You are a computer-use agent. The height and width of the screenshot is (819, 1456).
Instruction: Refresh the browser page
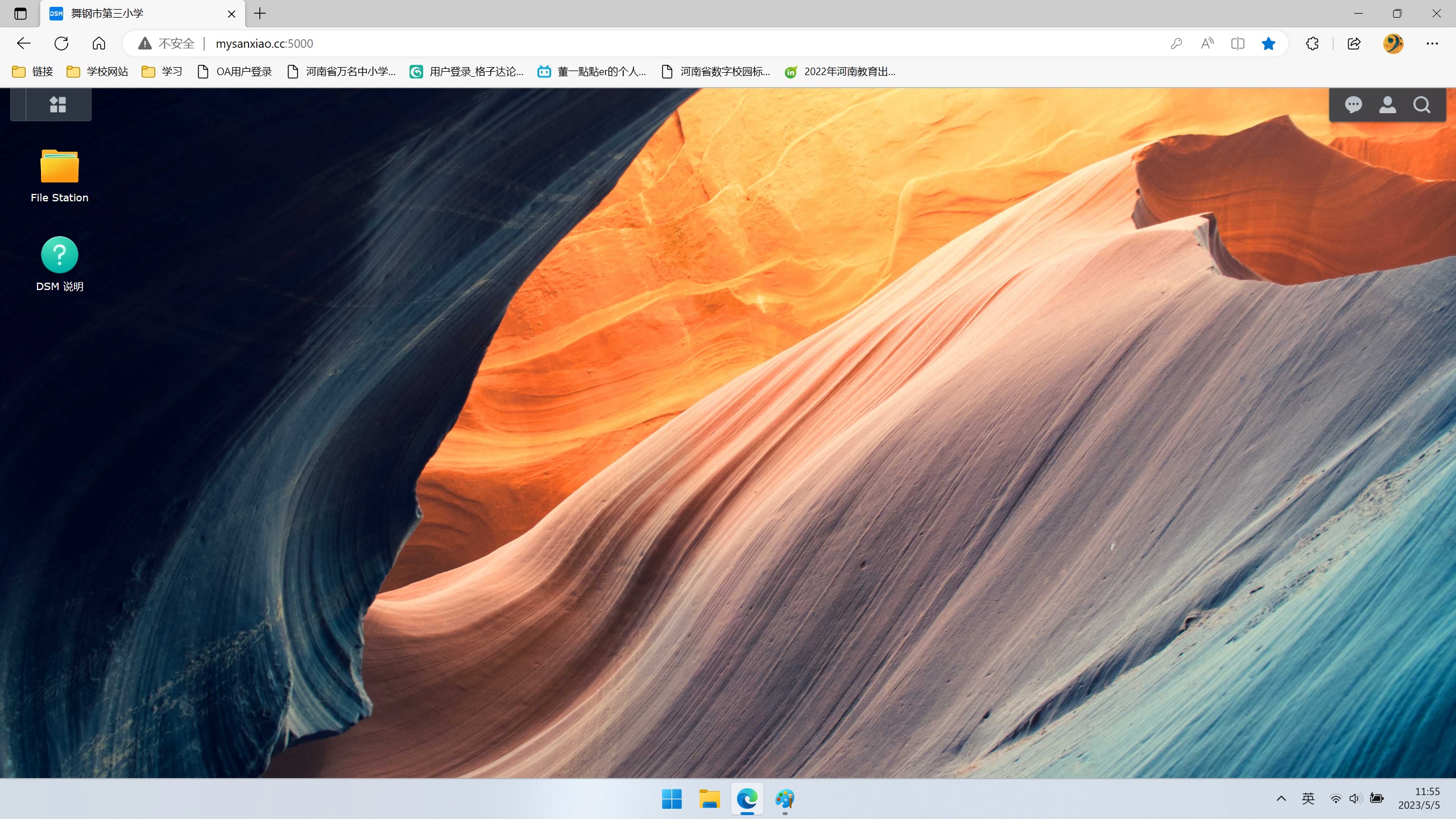pos(61,43)
